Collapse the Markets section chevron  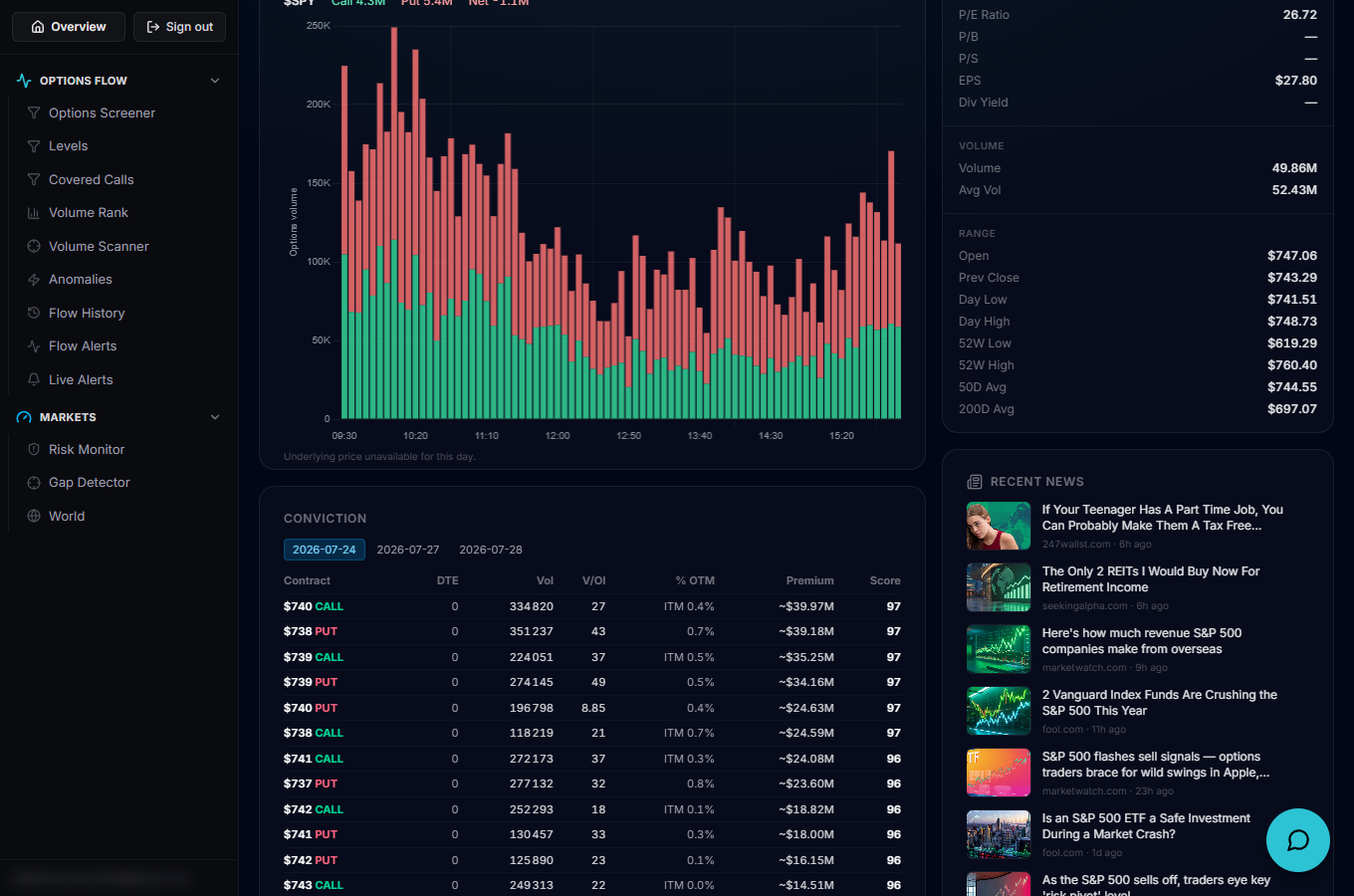click(215, 417)
